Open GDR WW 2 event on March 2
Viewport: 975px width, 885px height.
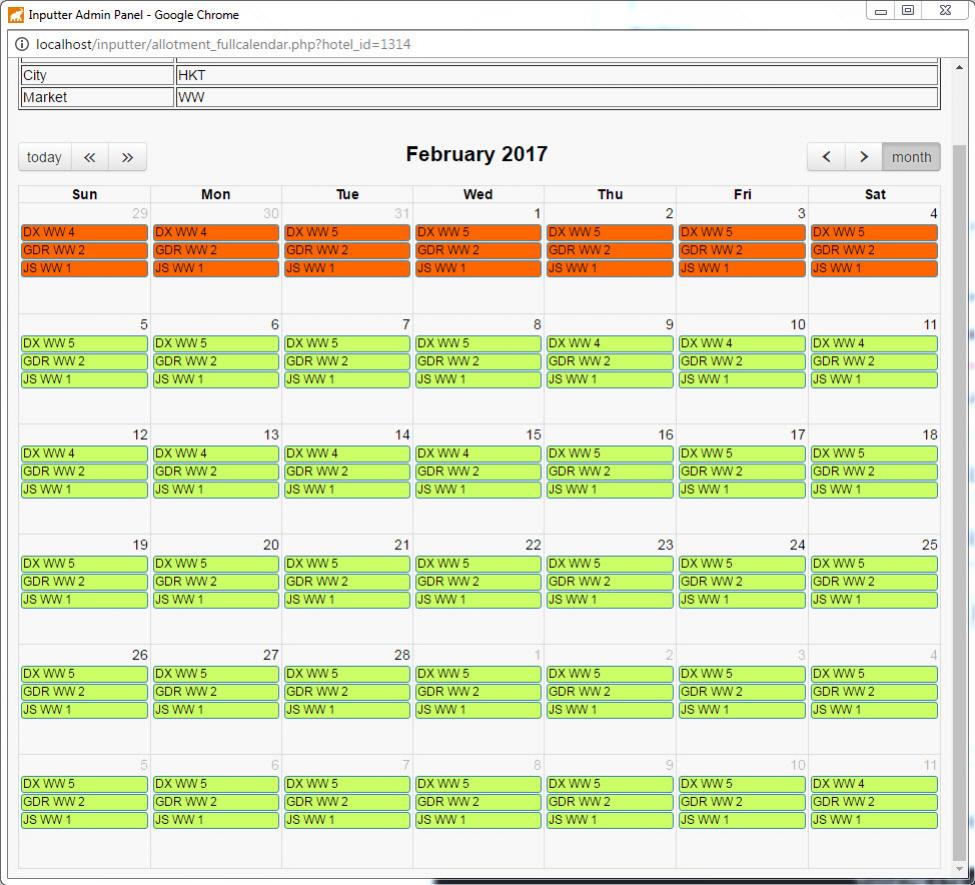pos(610,692)
